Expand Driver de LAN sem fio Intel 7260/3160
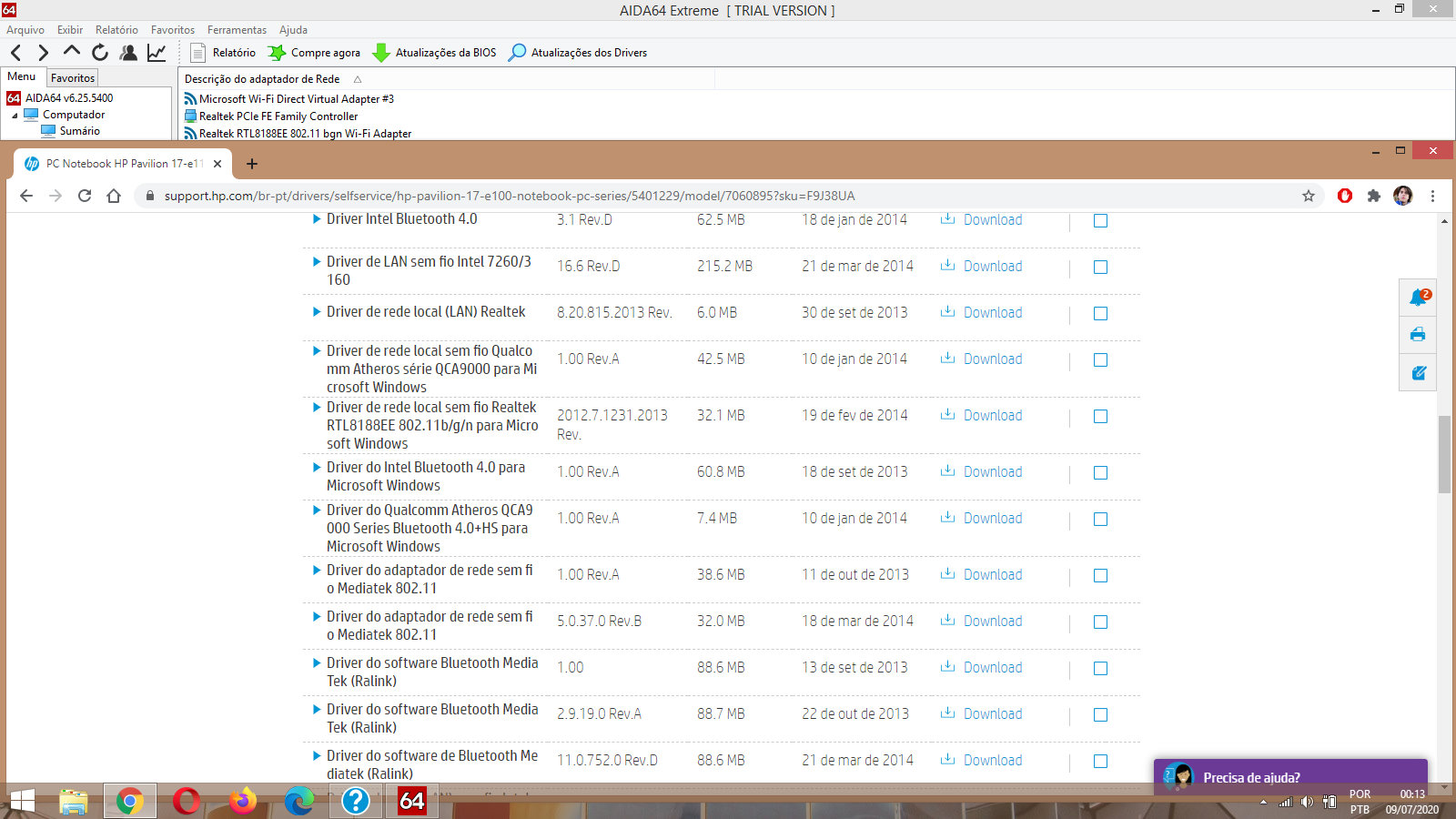 (x=317, y=262)
